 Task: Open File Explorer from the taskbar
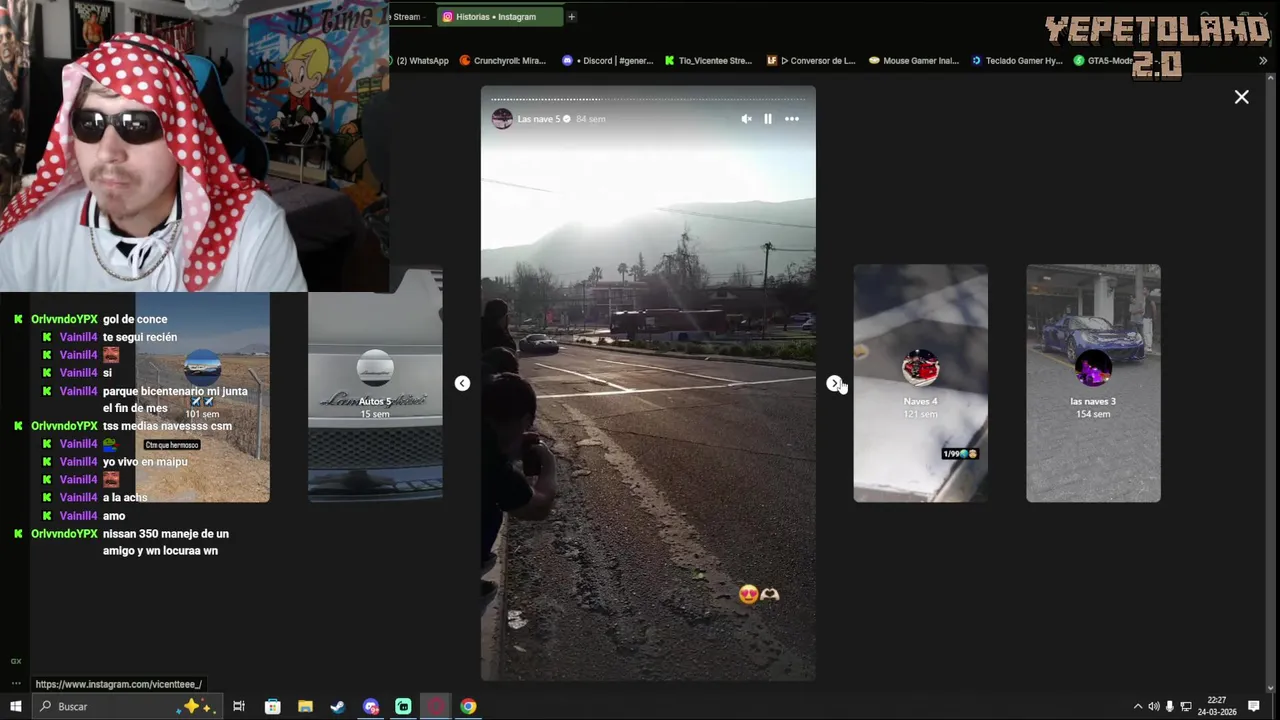(305, 706)
